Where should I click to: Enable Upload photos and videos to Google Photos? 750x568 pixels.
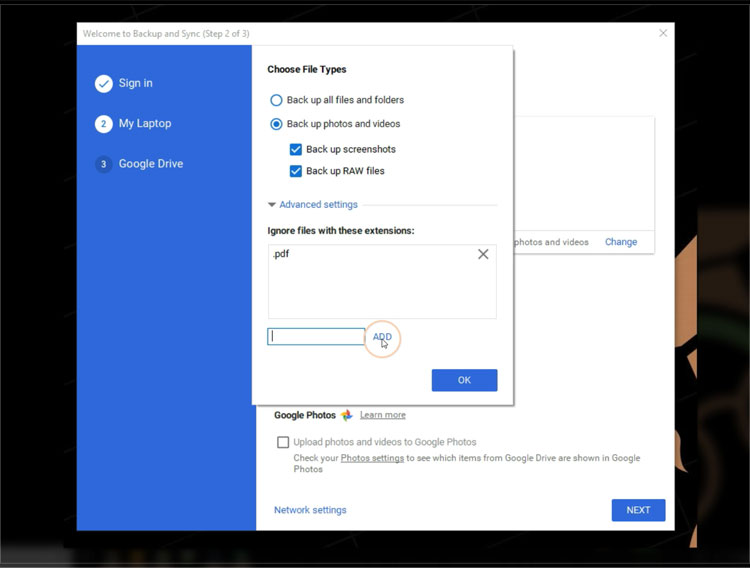pyautogui.click(x=283, y=442)
